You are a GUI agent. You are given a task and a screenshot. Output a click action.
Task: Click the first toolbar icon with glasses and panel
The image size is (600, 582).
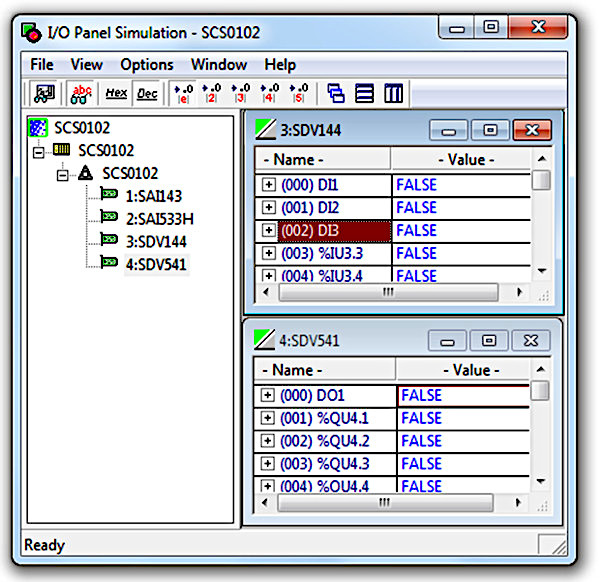(45, 93)
